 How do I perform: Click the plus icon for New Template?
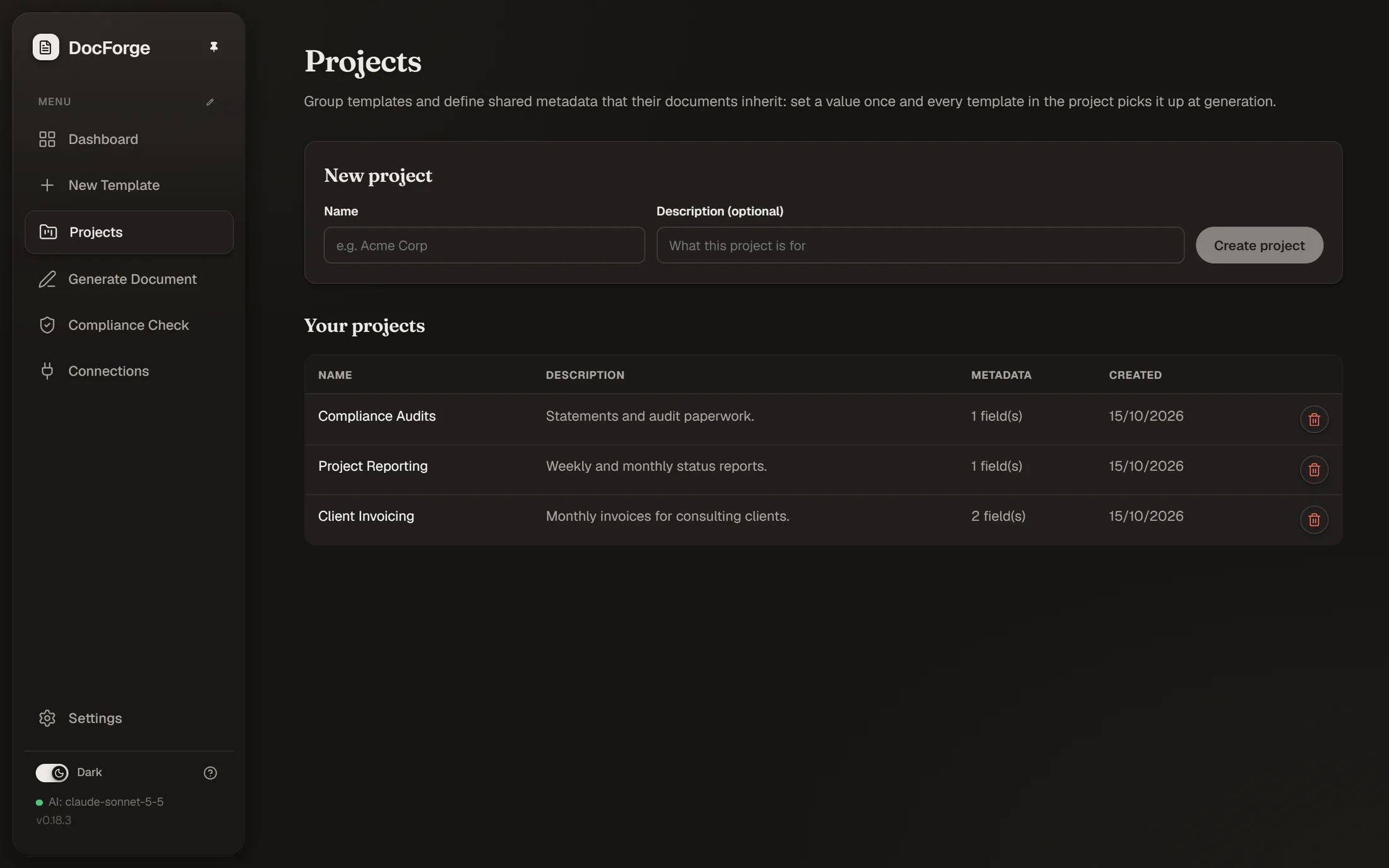point(47,186)
